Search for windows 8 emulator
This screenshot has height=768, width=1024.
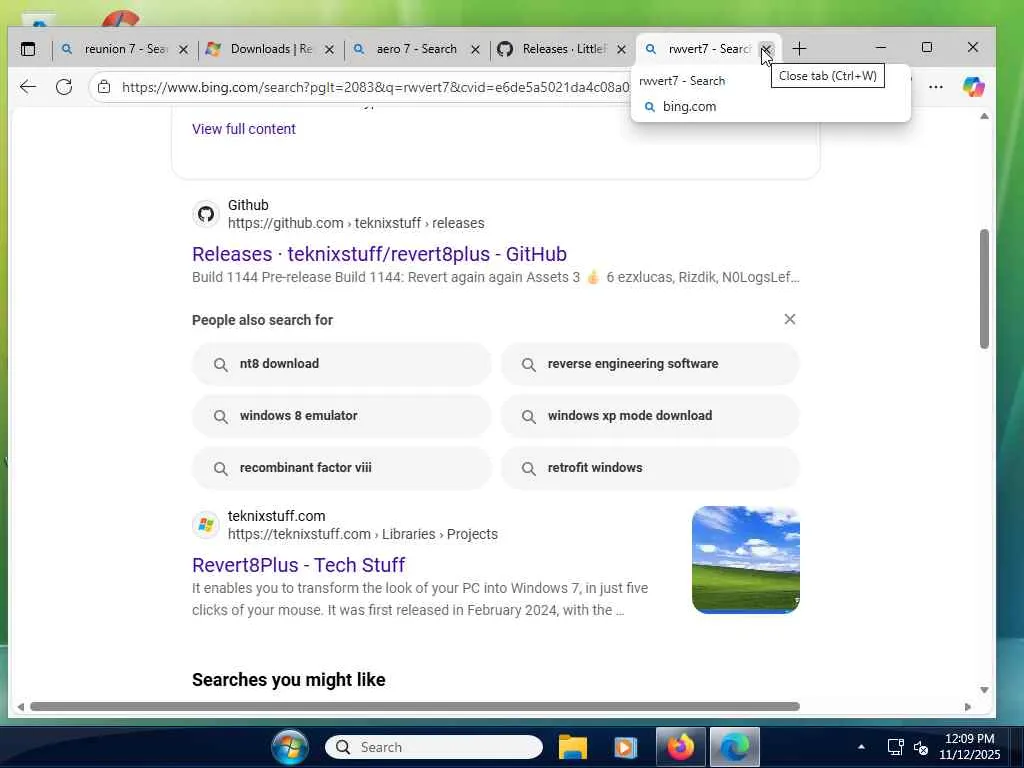[x=342, y=416]
